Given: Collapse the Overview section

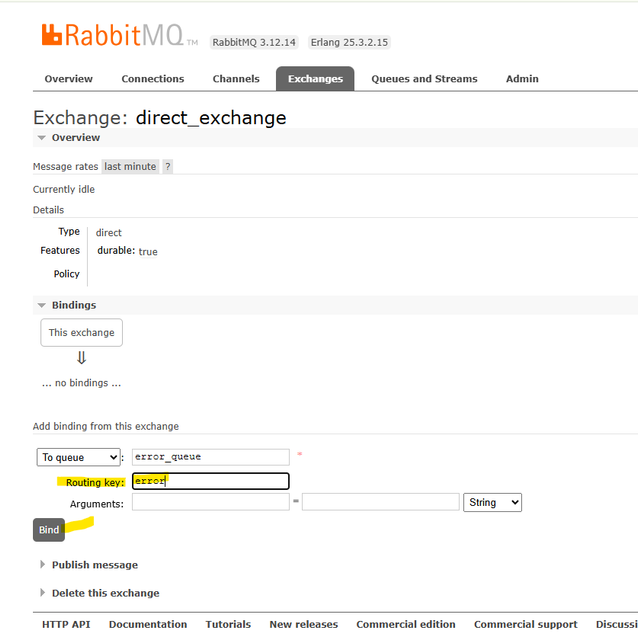Looking at the screenshot, I should 76,138.
